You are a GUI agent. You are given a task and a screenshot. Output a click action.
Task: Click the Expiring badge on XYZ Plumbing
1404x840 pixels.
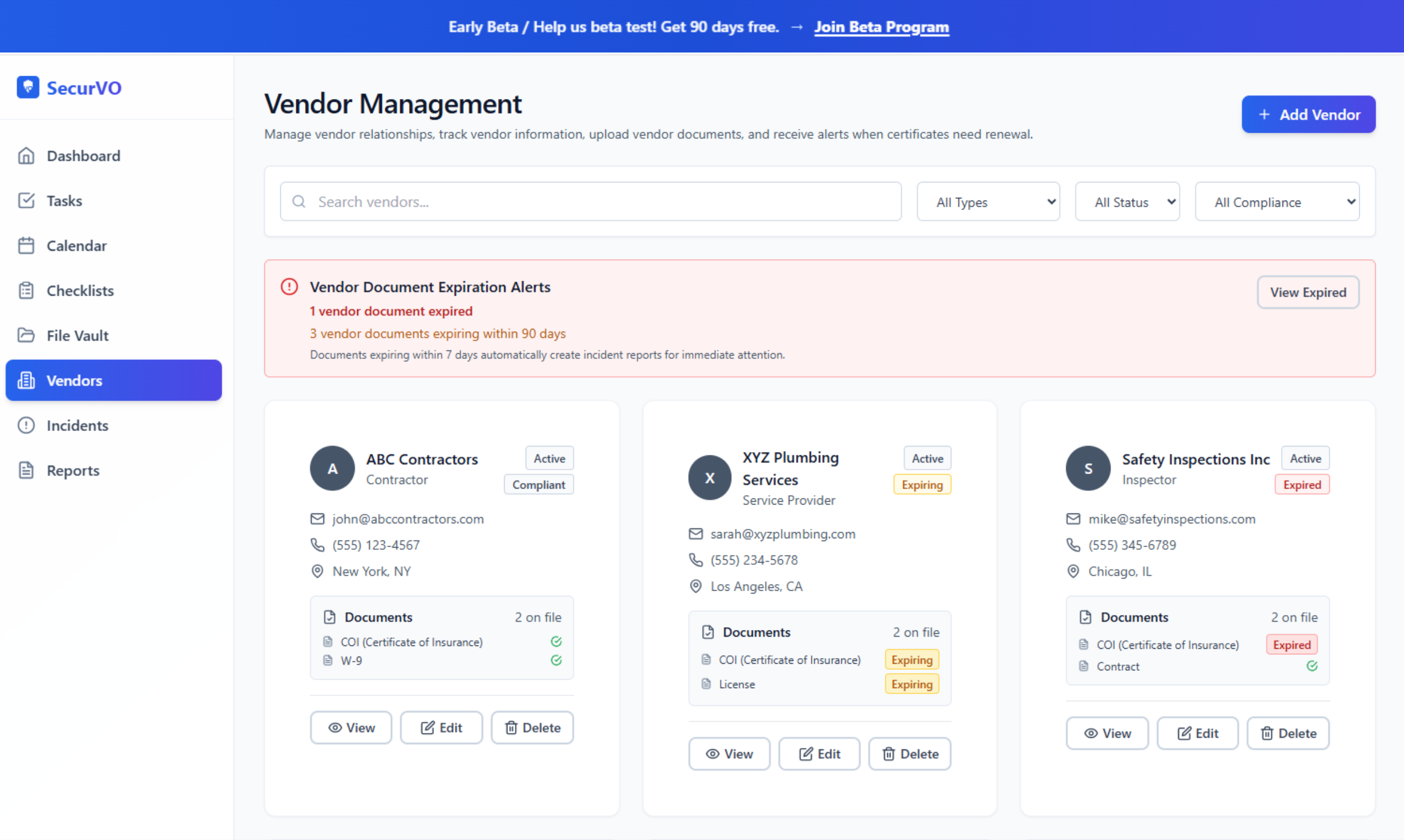point(921,484)
